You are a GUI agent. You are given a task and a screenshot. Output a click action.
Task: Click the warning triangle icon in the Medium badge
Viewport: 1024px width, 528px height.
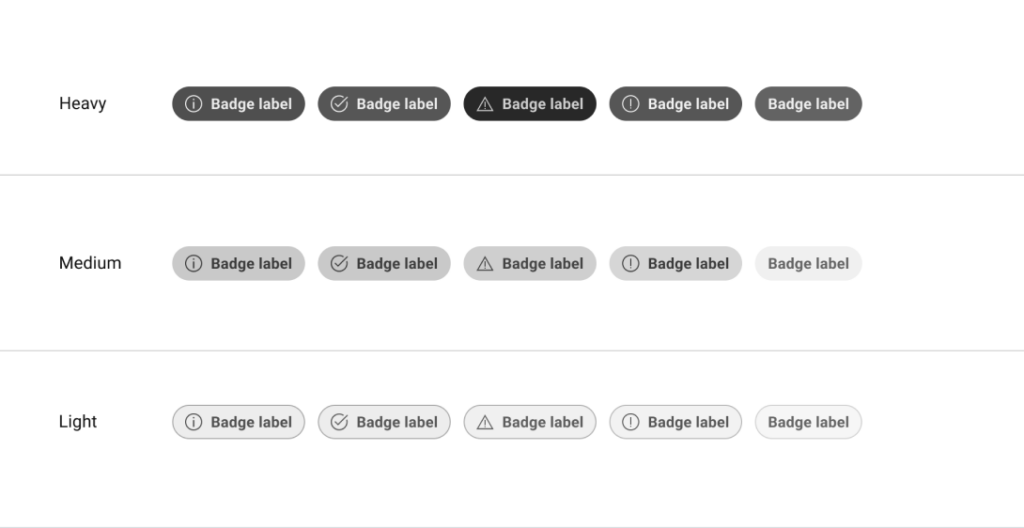pyautogui.click(x=485, y=264)
